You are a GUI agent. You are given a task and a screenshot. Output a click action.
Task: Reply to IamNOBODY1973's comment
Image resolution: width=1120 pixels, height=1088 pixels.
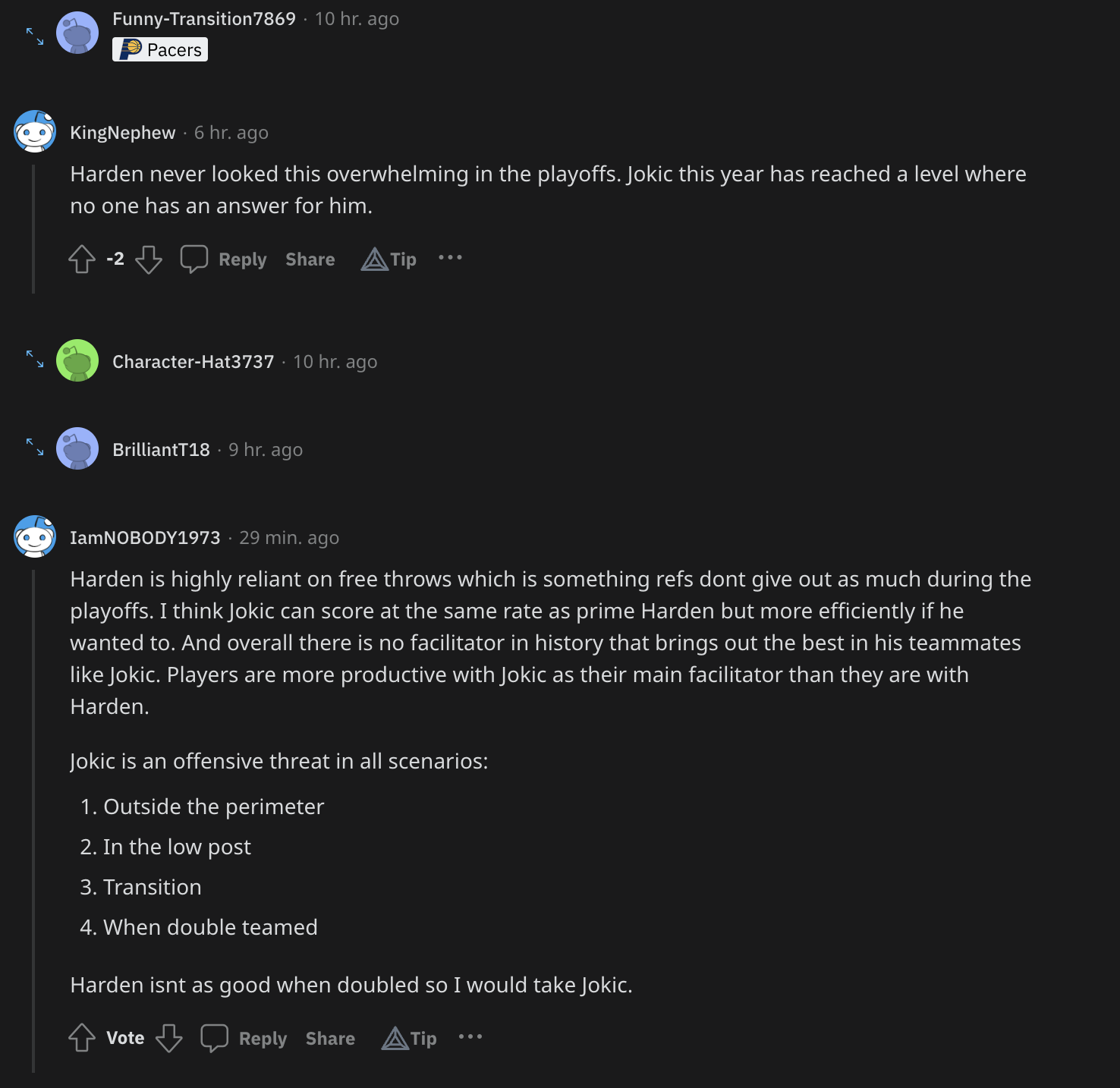pyautogui.click(x=263, y=1038)
